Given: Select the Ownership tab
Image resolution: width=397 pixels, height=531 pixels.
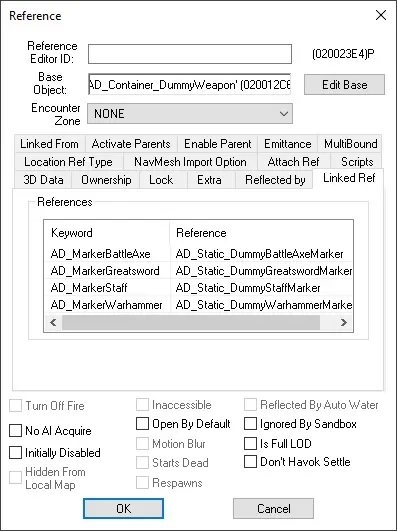Looking at the screenshot, I should tap(106, 179).
